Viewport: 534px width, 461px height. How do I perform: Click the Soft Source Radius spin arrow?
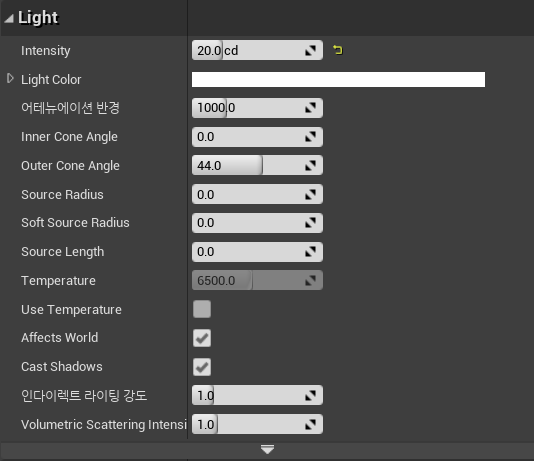[310, 223]
